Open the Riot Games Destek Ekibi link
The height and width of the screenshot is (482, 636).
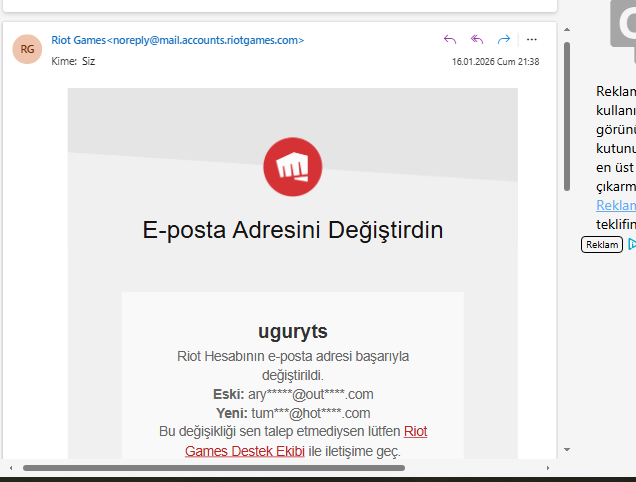pyautogui.click(x=306, y=441)
